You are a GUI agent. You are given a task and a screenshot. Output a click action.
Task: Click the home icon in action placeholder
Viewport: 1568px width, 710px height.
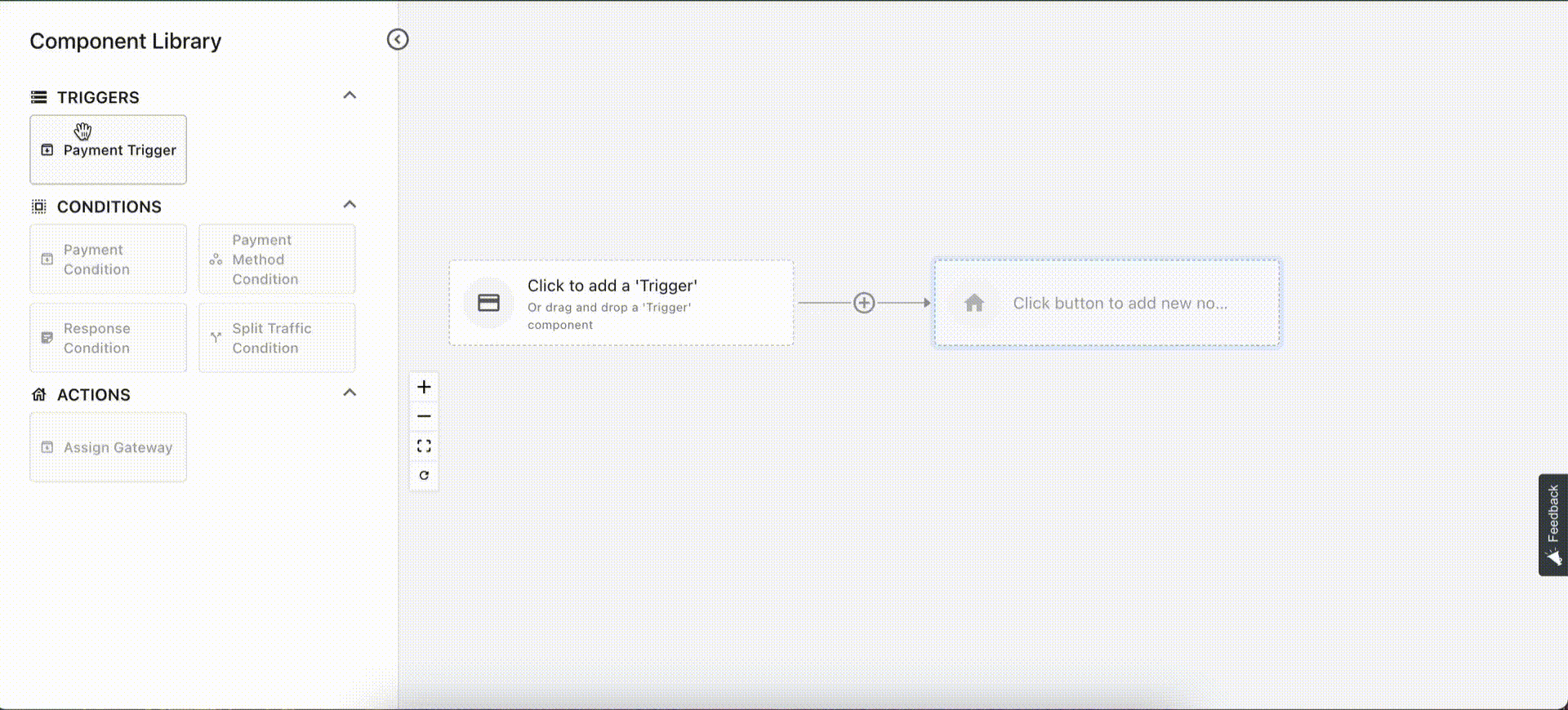click(x=974, y=303)
